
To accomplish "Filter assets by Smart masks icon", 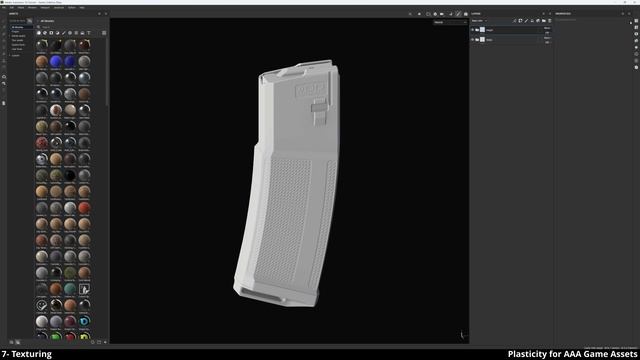I will point(51,33).
